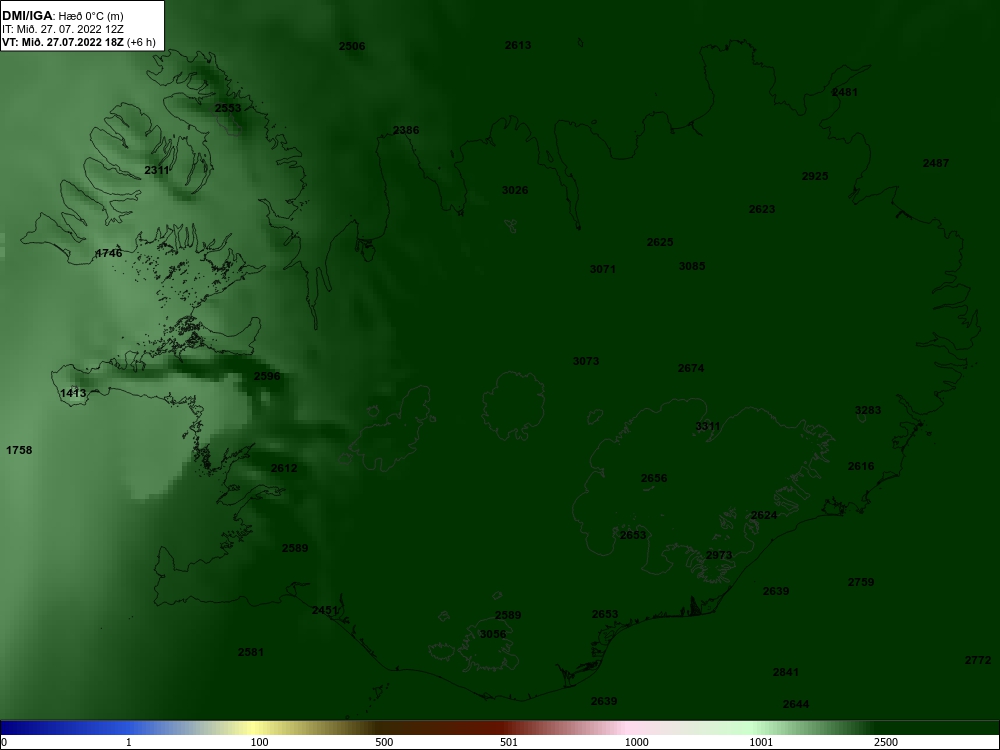Click the 2596 map label
Viewport: 1000px width, 750px height.
coord(267,376)
